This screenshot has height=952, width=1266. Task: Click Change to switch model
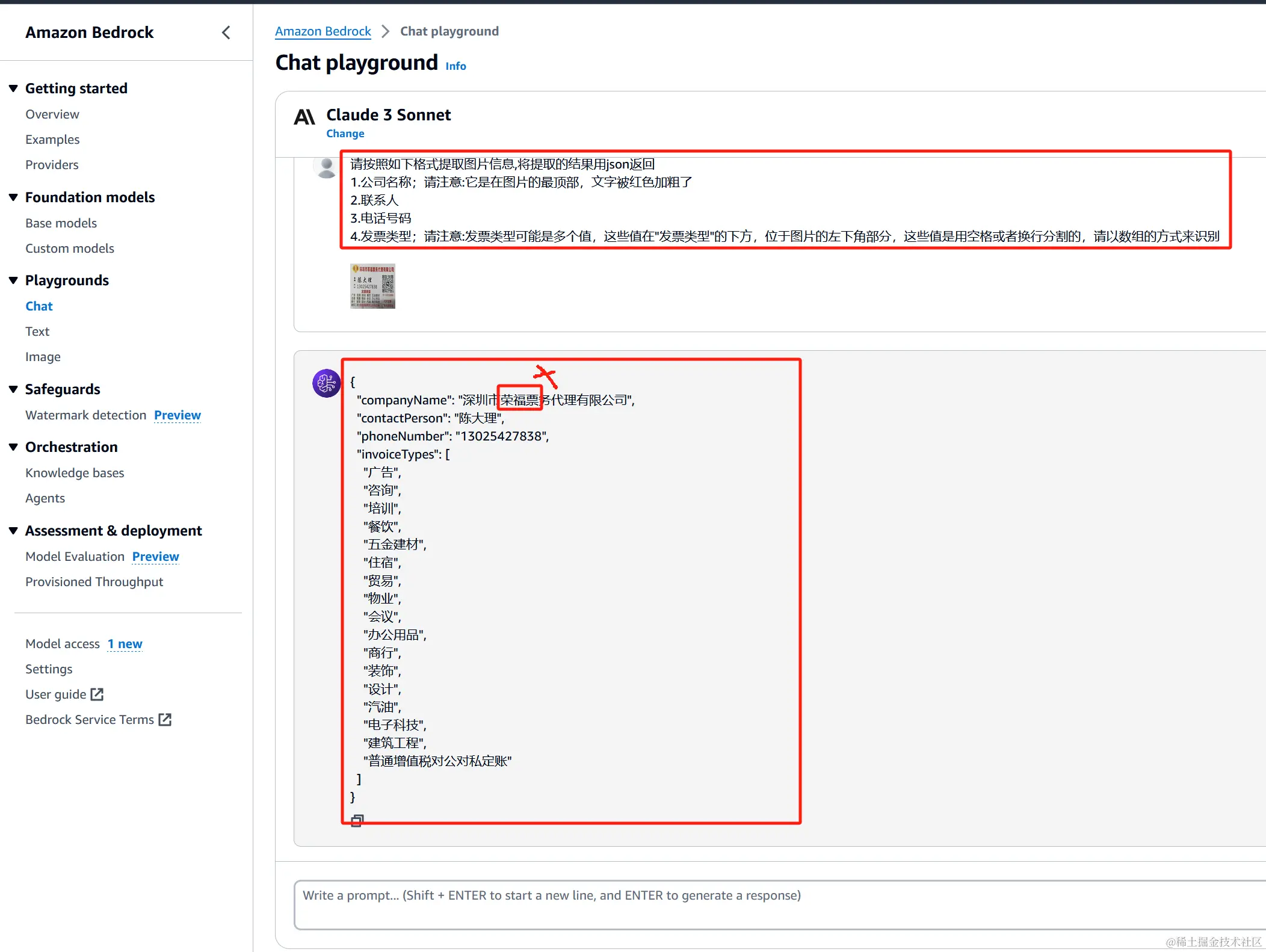(345, 134)
